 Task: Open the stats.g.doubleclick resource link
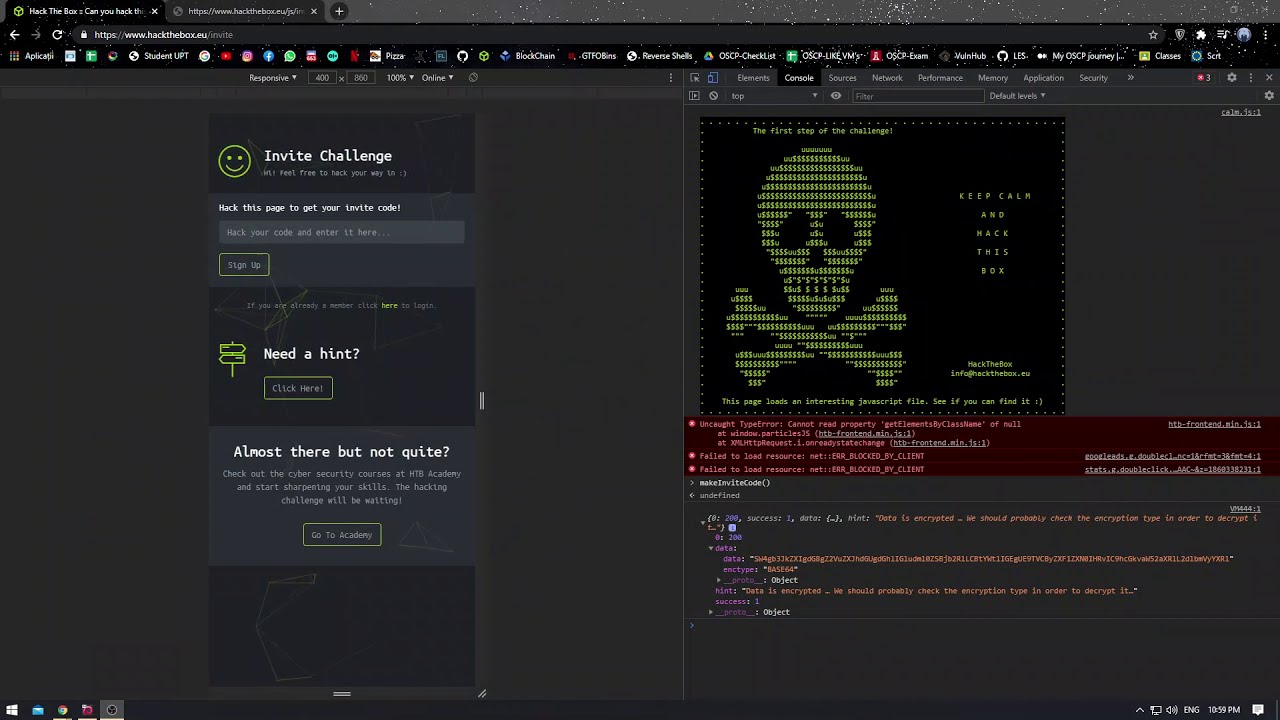point(1173,469)
